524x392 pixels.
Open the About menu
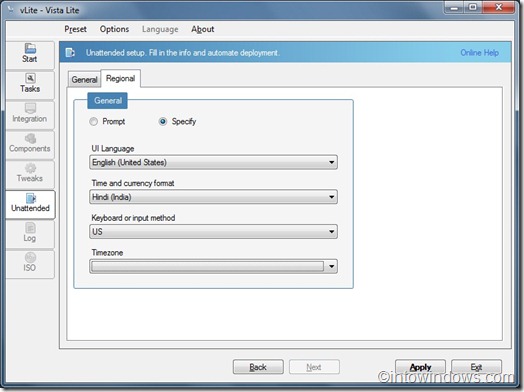coord(203,29)
